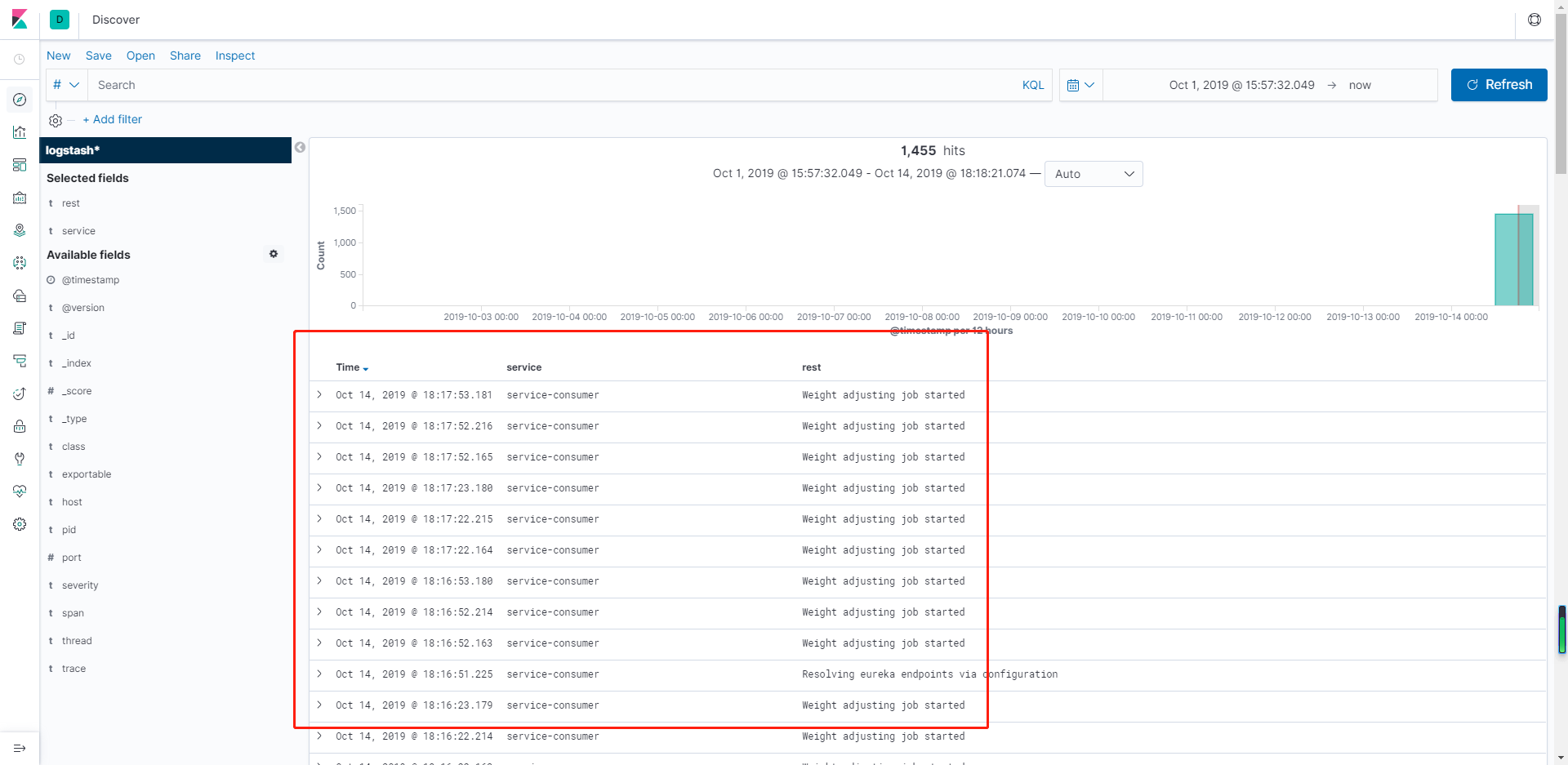Open the date quick menu calendar
The height and width of the screenshot is (765, 1568).
pos(1080,85)
